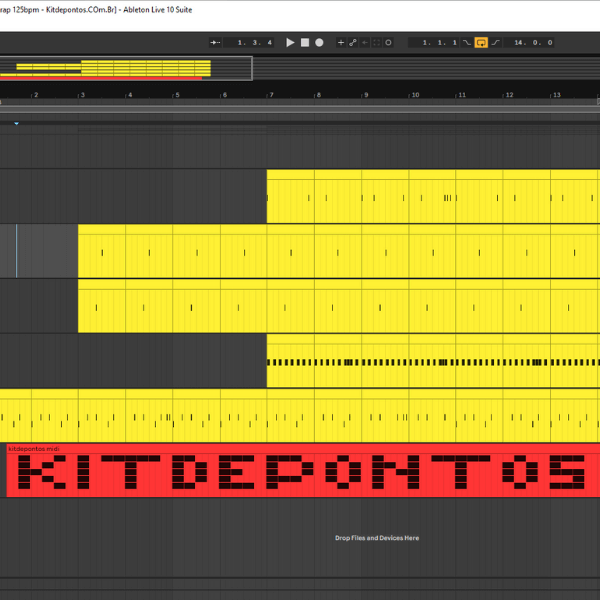Screen dimensions: 600x600
Task: Select top track's clip with dense notes at bar 10
Action: pyautogui.click(x=432, y=196)
